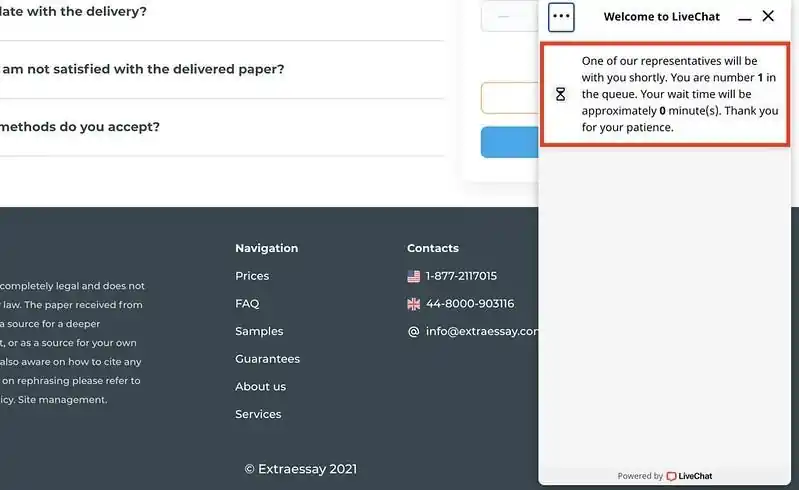This screenshot has height=490, width=799.
Task: Open the Services footer link
Action: pyautogui.click(x=258, y=414)
